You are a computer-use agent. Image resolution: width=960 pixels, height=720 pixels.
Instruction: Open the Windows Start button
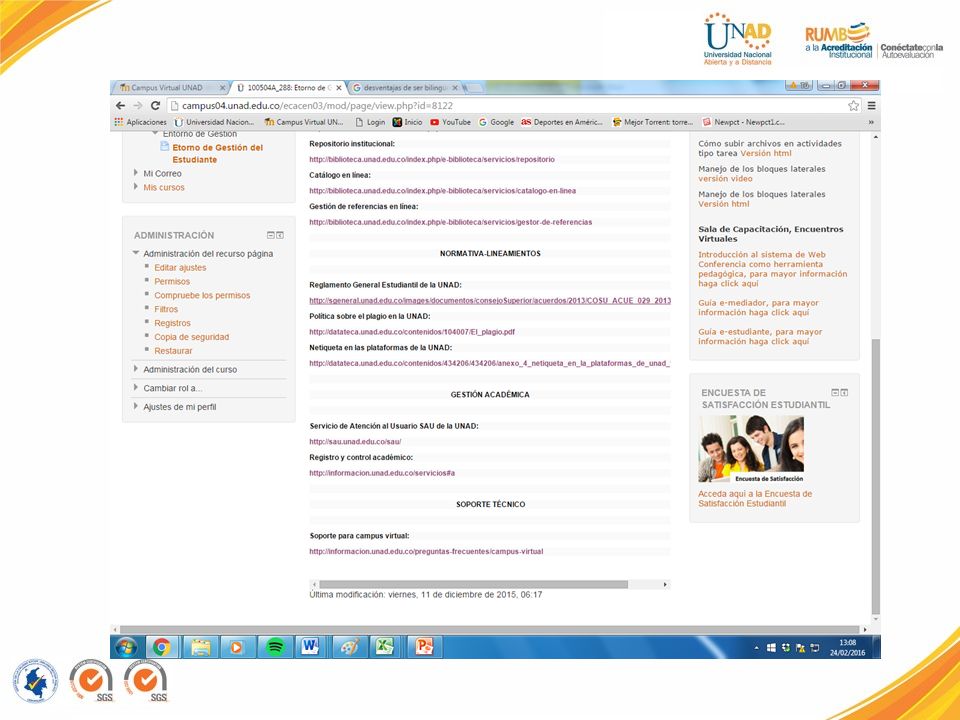coord(126,647)
